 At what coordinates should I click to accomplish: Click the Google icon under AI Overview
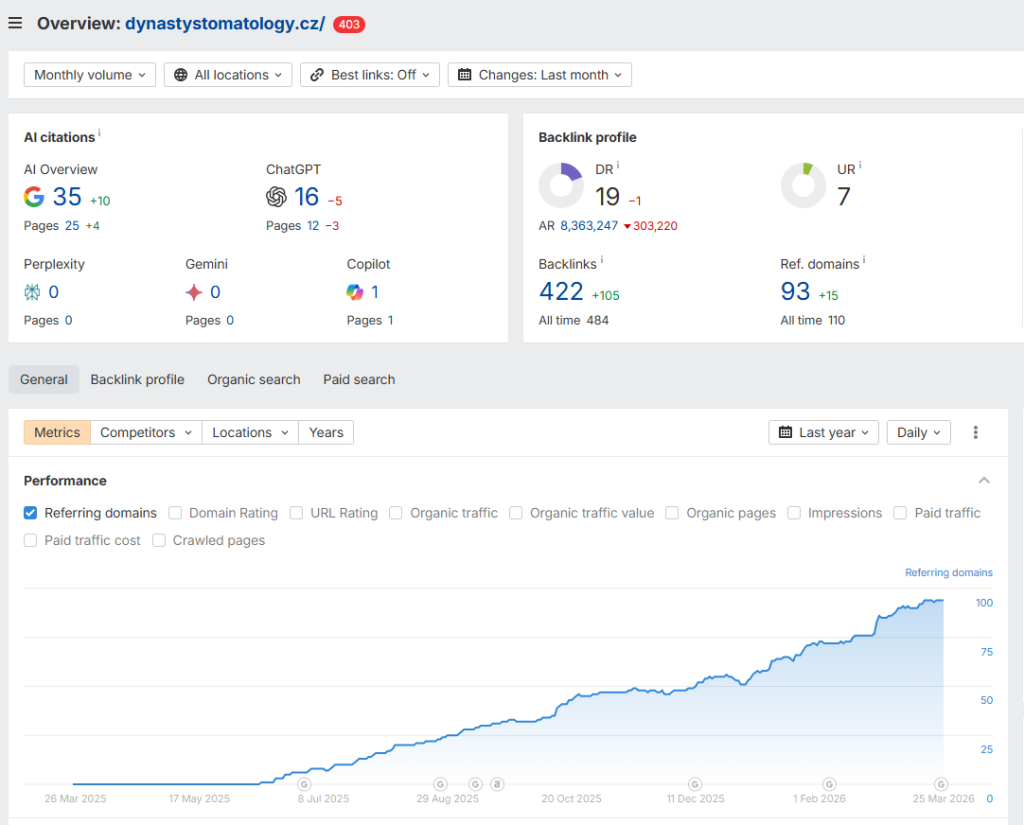[33, 197]
